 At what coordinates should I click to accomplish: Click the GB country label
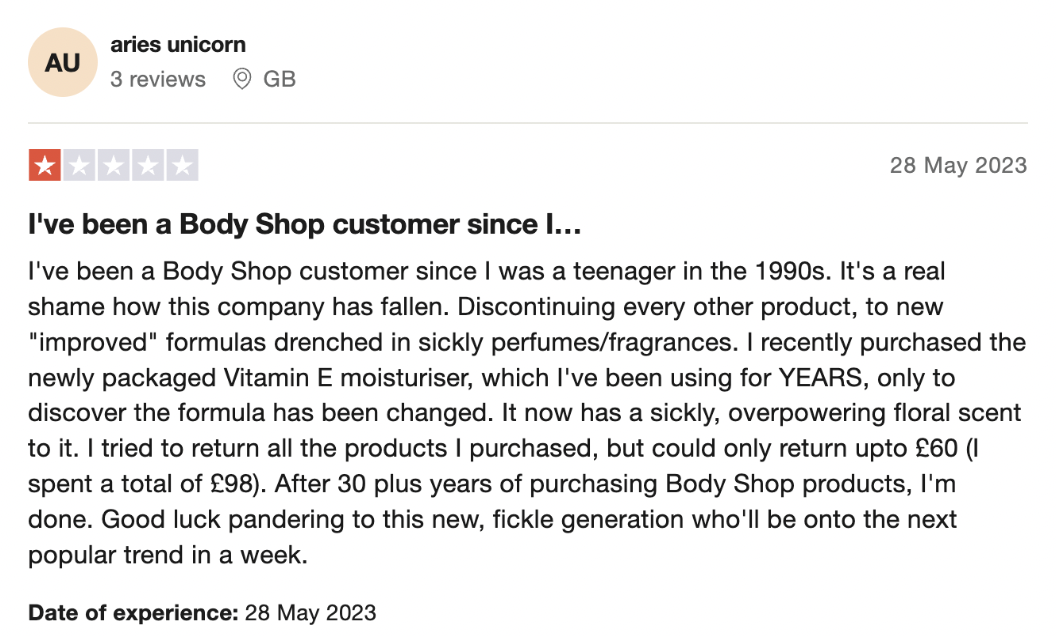click(279, 79)
